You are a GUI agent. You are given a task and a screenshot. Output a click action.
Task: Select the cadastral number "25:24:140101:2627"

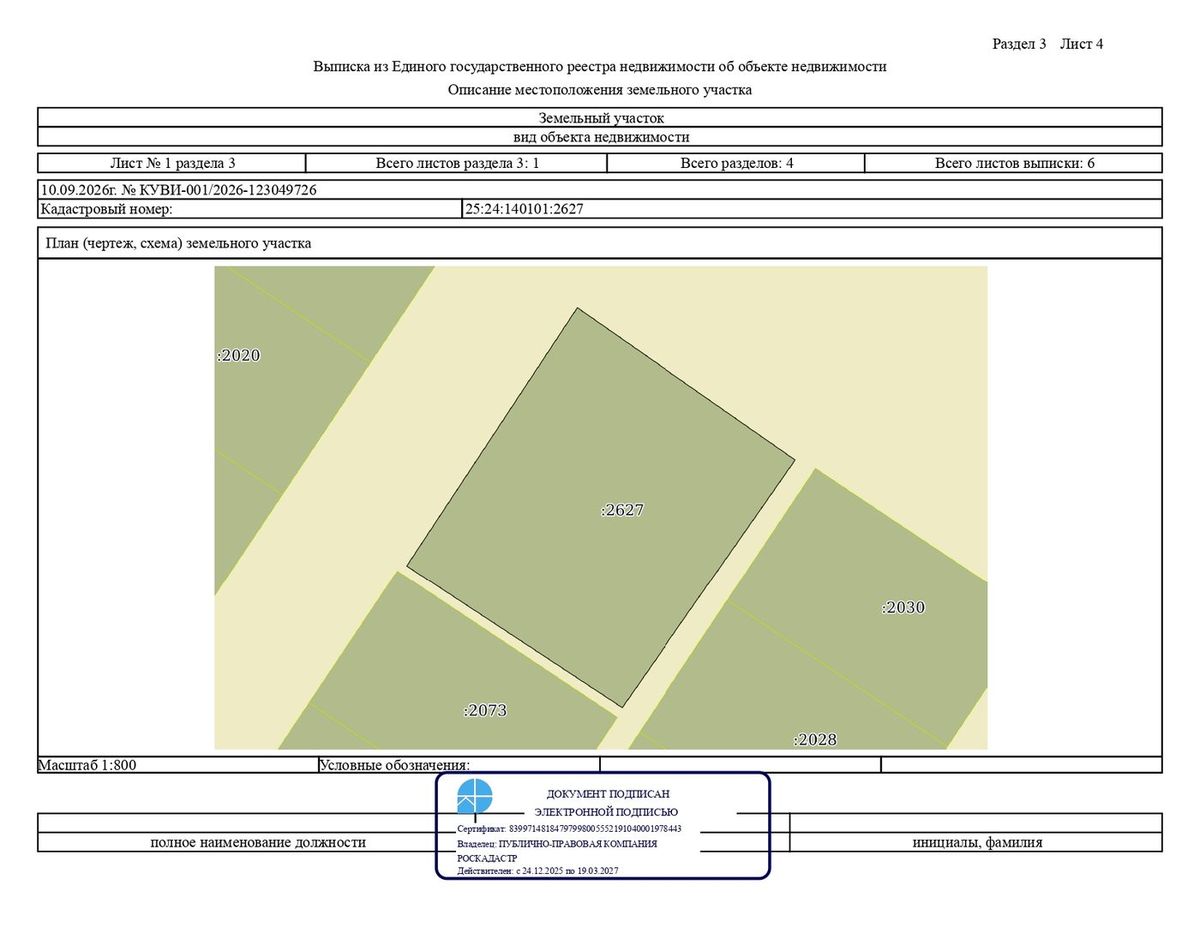point(524,209)
